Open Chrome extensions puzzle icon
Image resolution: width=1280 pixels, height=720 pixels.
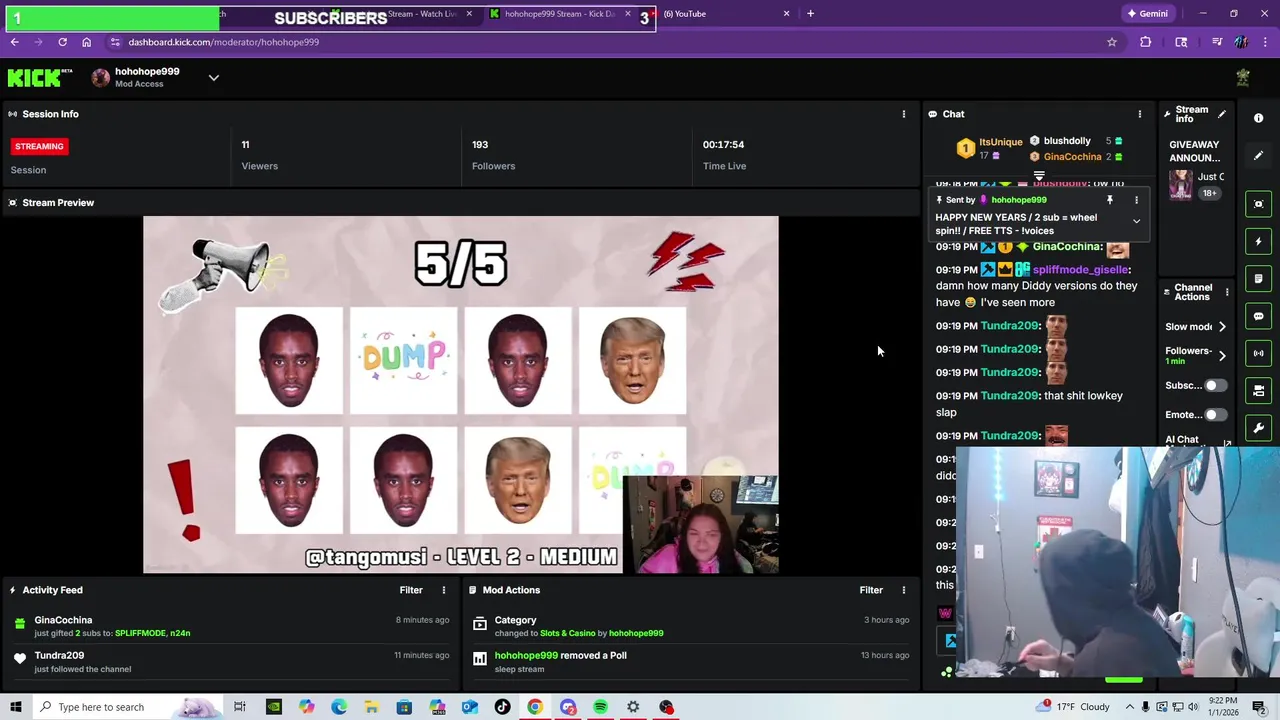[x=1145, y=42]
